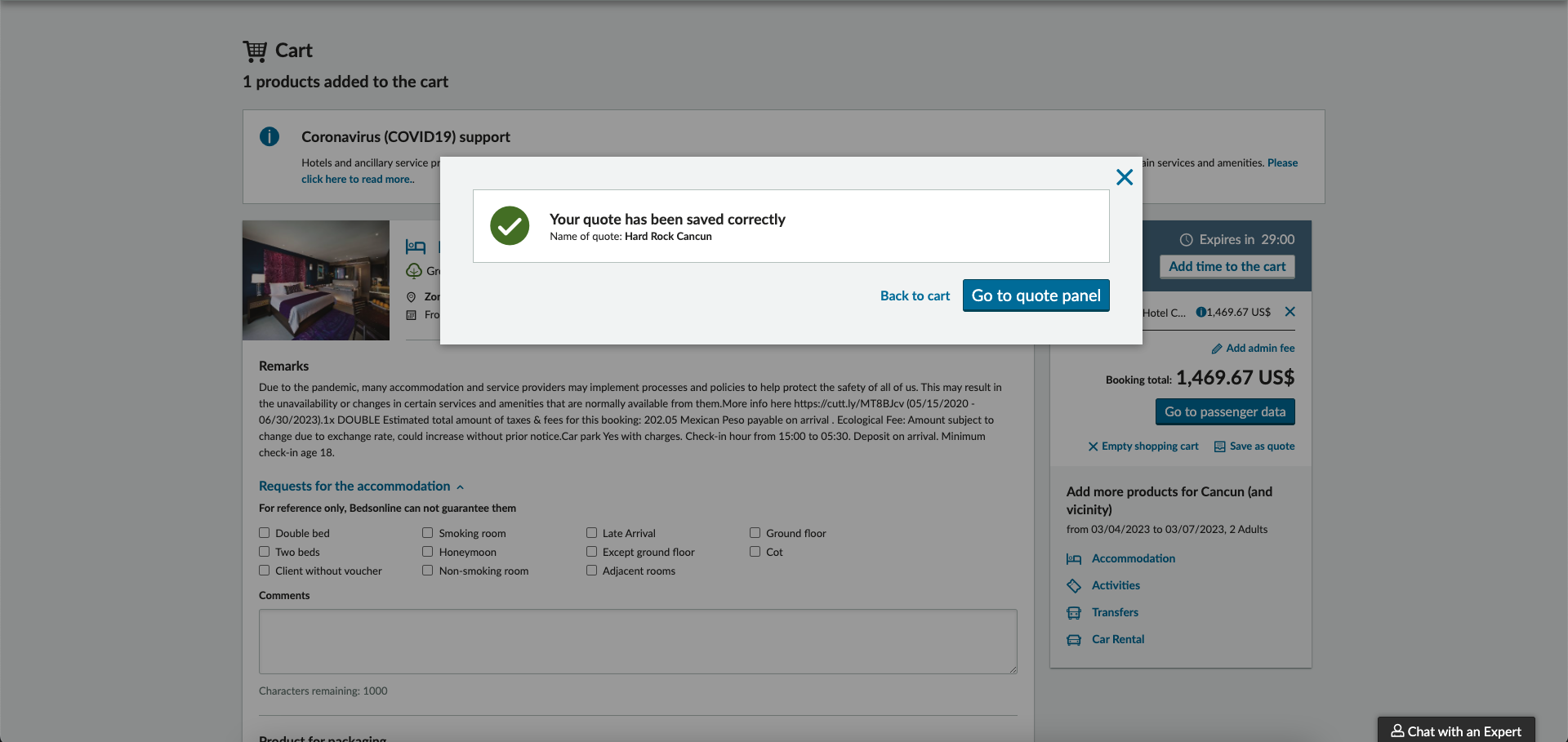Open the click here to read more link
The height and width of the screenshot is (742, 1568).
pyautogui.click(x=358, y=179)
